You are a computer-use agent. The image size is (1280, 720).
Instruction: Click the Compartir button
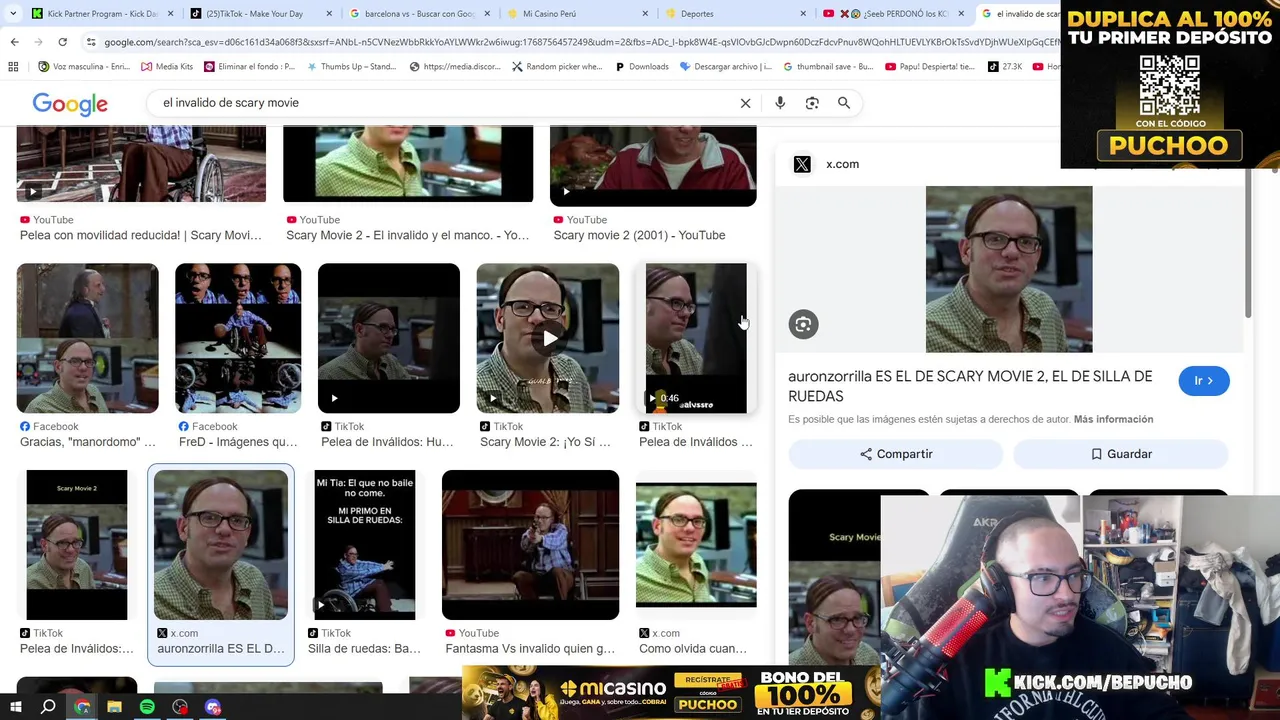tap(895, 454)
